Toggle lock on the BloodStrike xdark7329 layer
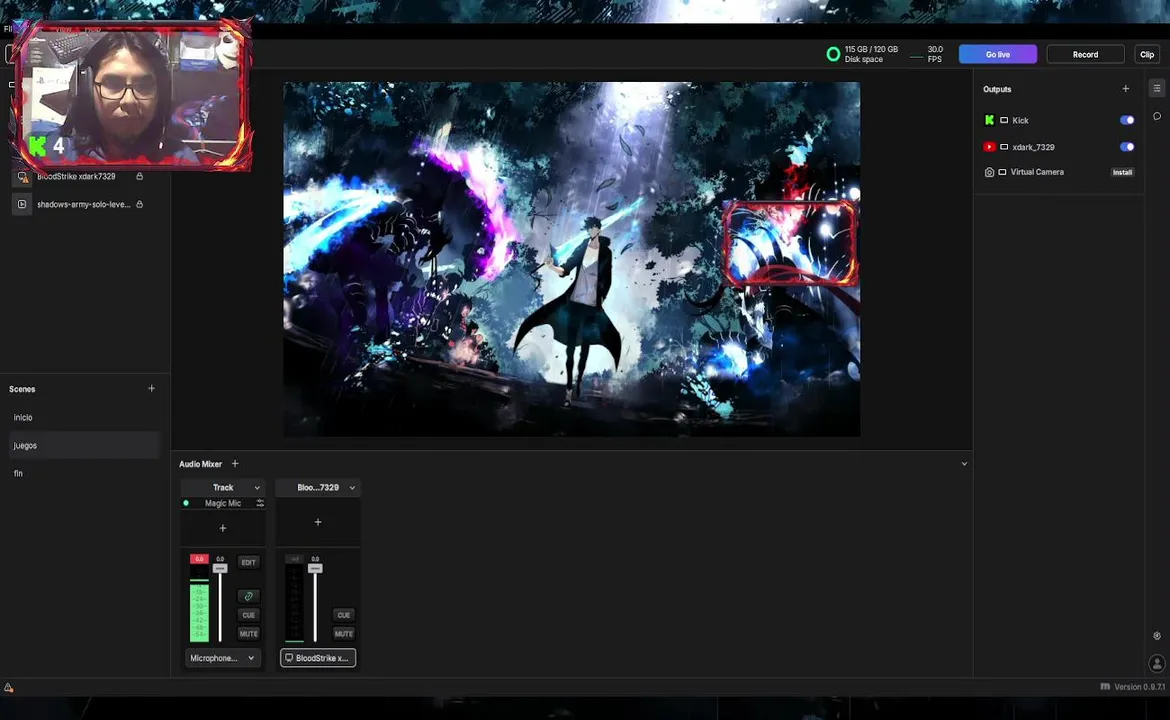This screenshot has width=1170, height=720. tap(140, 176)
